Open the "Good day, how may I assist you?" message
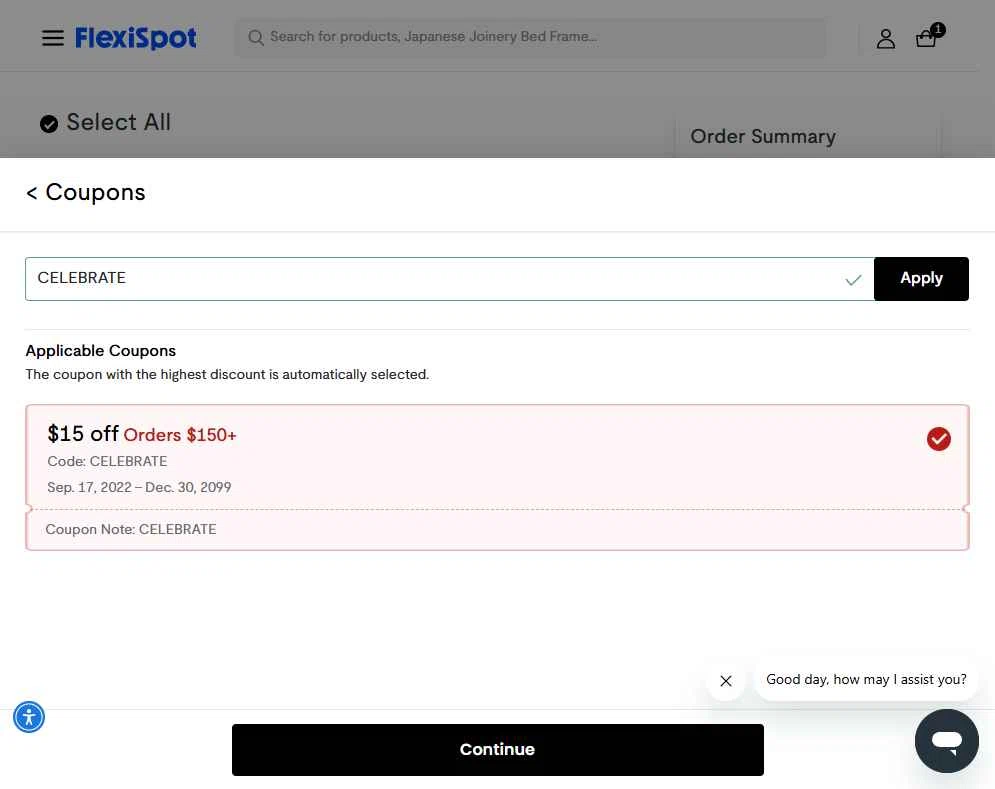Image resolution: width=995 pixels, height=789 pixels. tap(866, 680)
